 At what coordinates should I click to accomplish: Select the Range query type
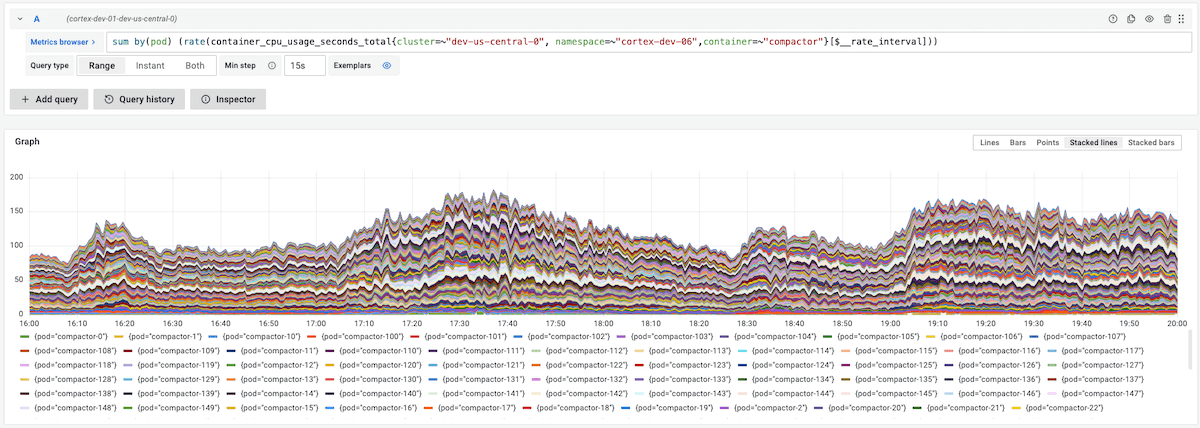[102, 65]
